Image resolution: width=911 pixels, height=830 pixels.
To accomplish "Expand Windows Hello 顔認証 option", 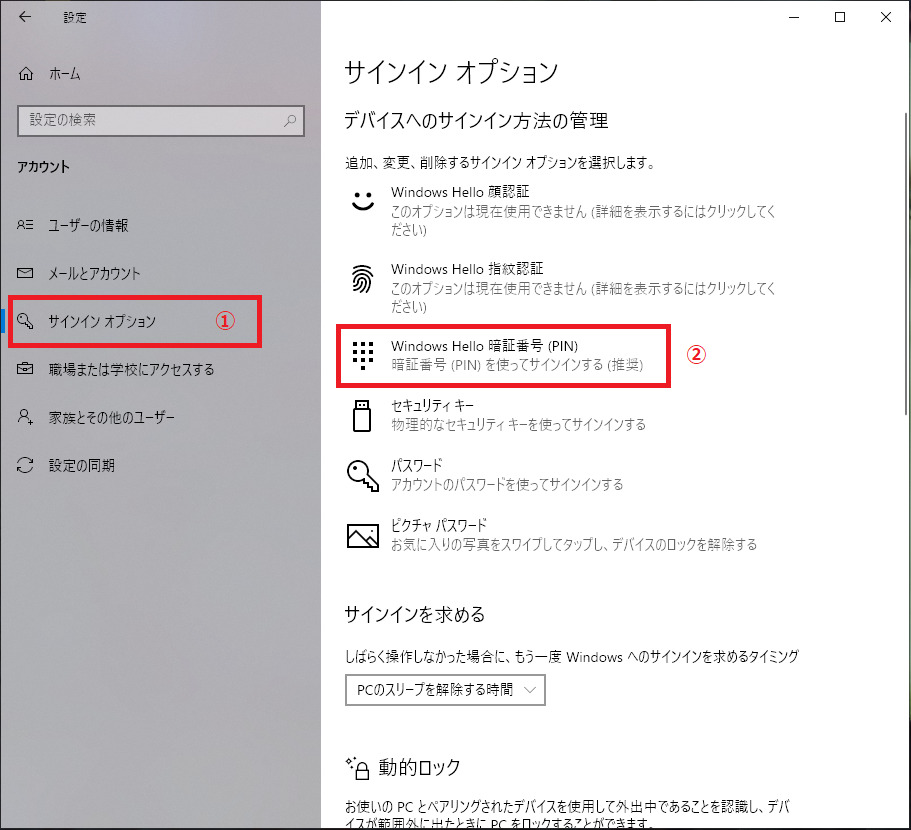I will click(x=564, y=210).
